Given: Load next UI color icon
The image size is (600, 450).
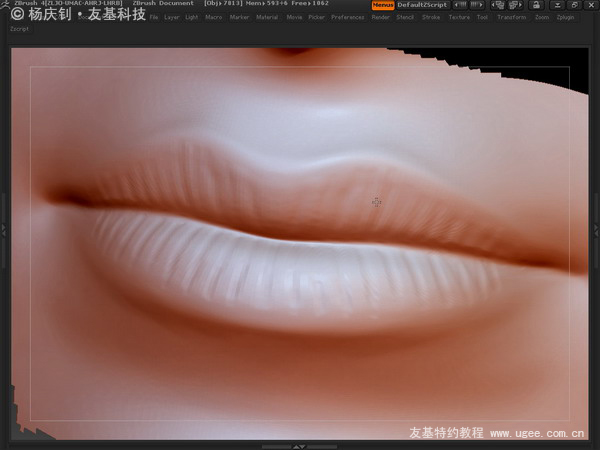Looking at the screenshot, I should (x=477, y=5).
